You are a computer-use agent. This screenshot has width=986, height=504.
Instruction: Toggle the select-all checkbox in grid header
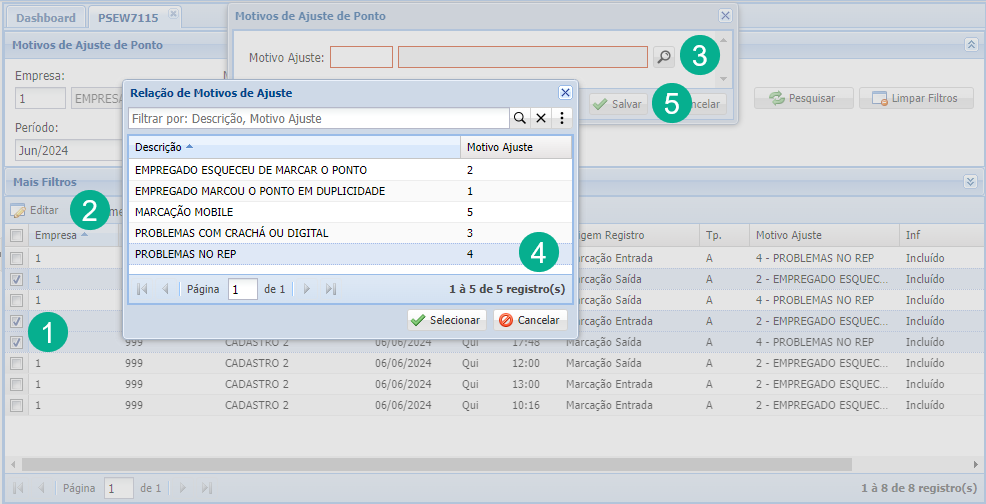(16, 236)
